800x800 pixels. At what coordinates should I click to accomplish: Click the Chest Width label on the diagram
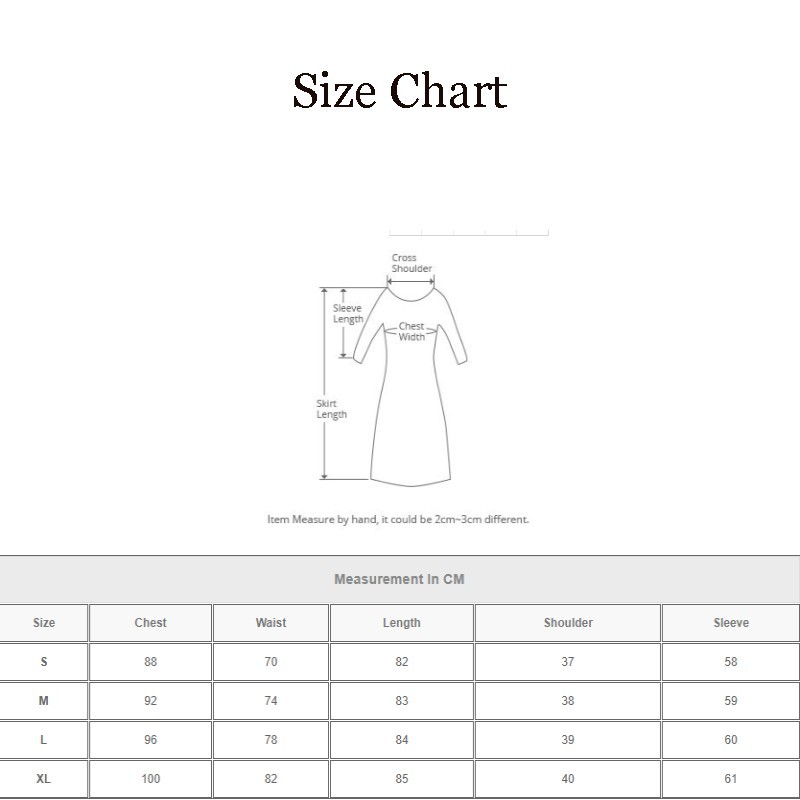coord(411,330)
